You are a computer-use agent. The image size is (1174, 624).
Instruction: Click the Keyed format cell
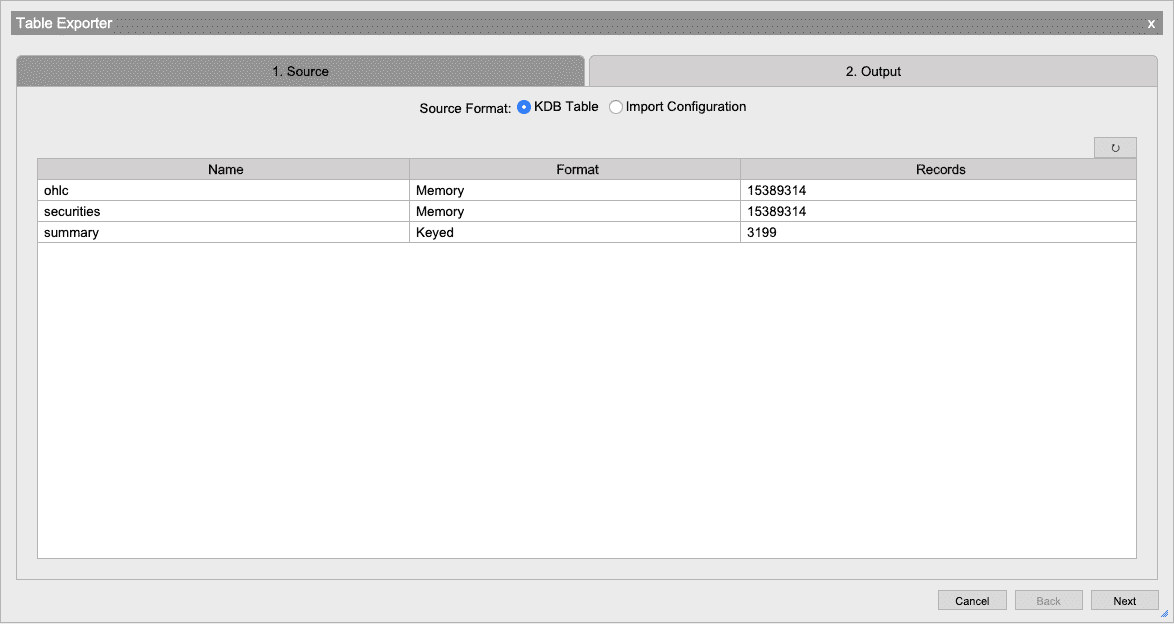click(x=575, y=232)
